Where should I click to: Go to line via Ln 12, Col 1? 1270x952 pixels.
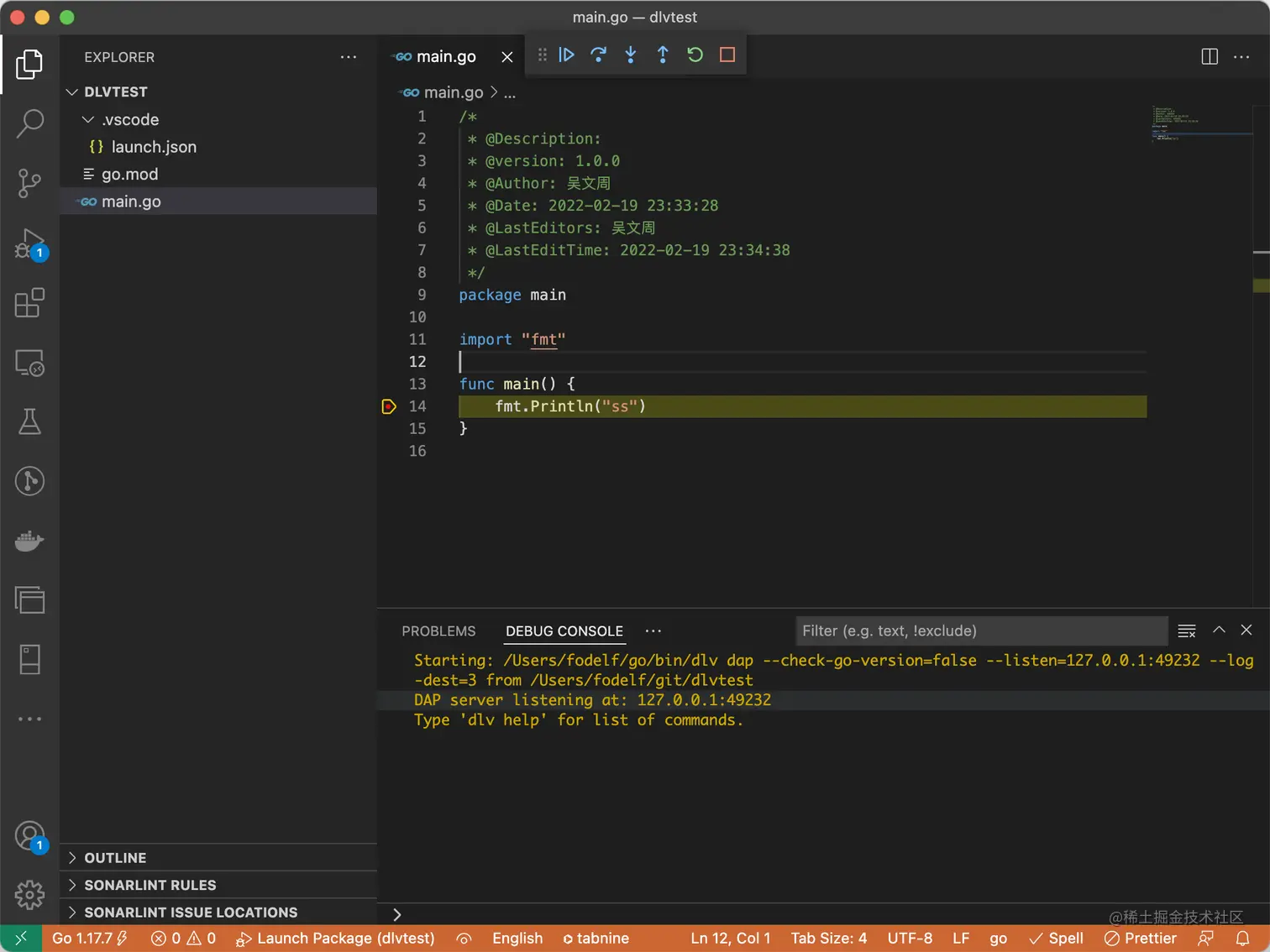pos(730,939)
